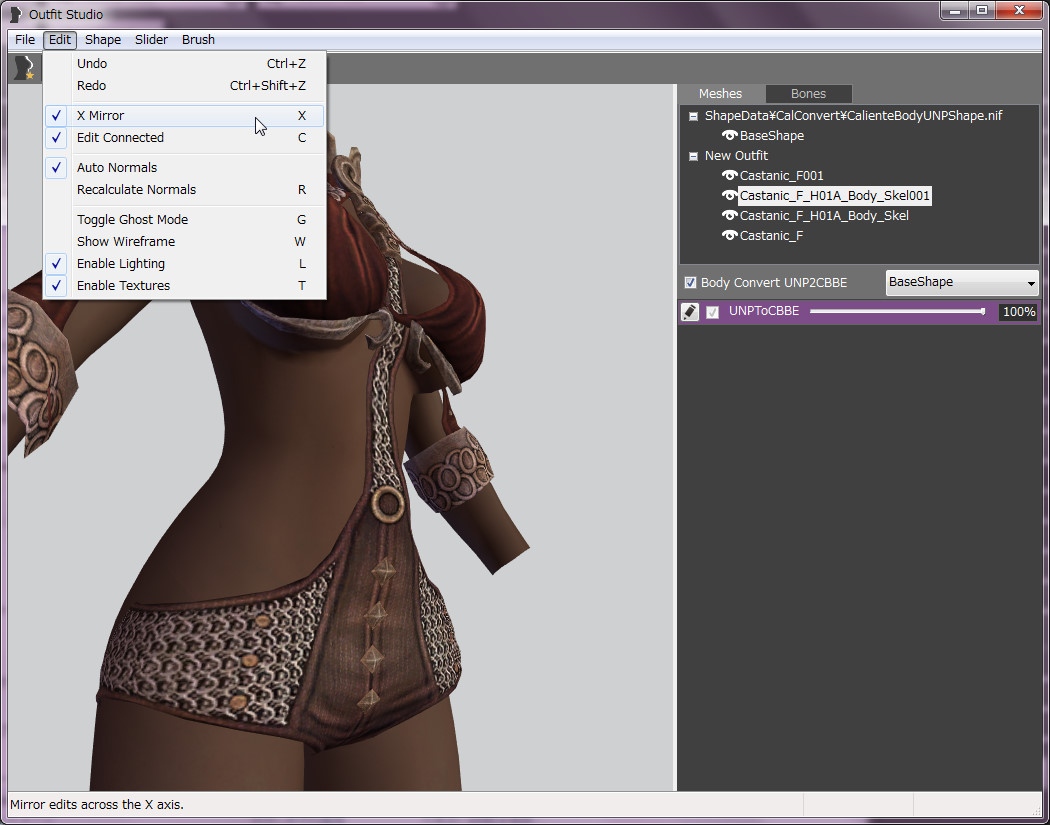Collapse the CalienteBodyUNPShape.nif tree node
Screen dimensions: 1050x825
coord(693,116)
